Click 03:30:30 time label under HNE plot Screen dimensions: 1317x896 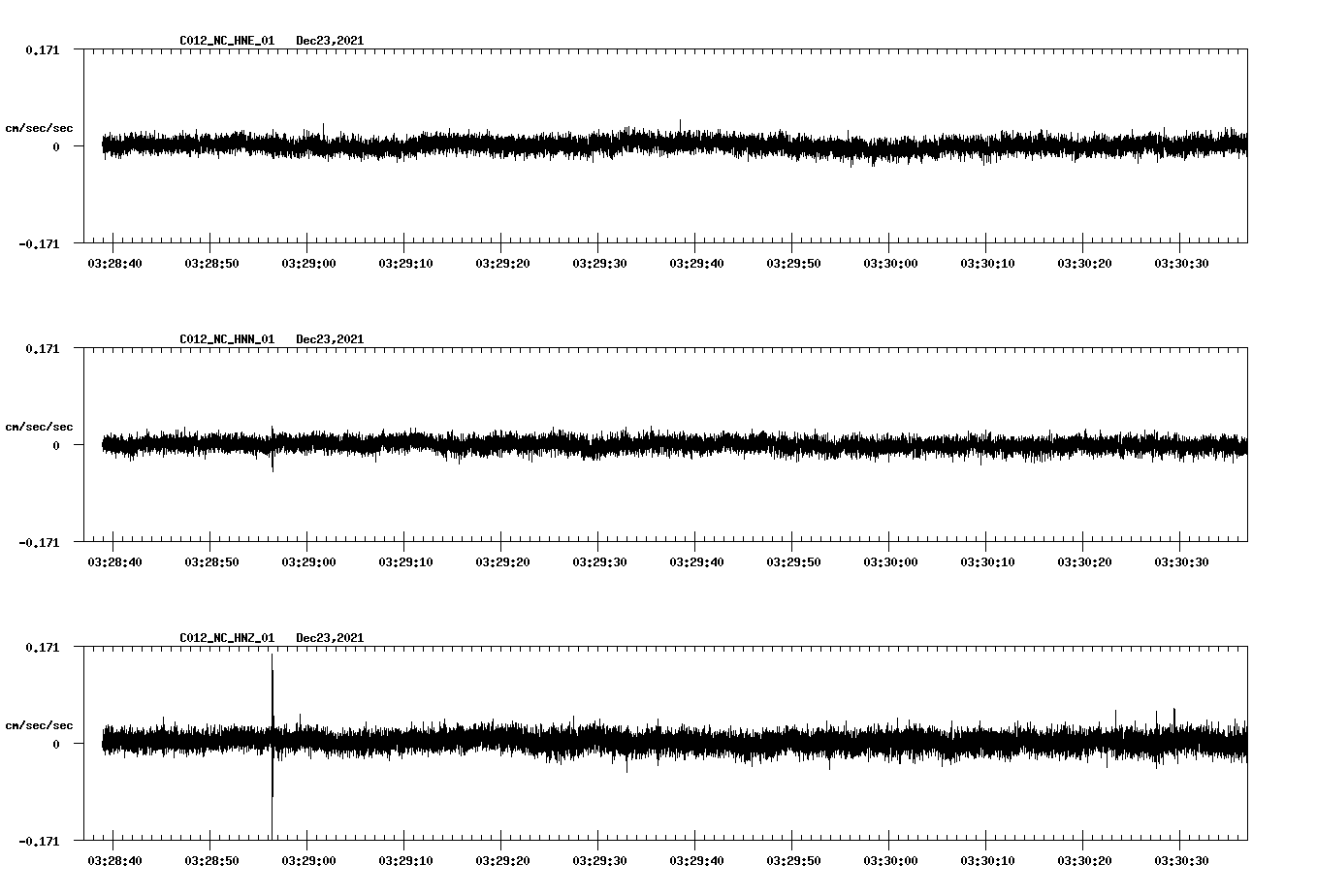tap(1181, 263)
